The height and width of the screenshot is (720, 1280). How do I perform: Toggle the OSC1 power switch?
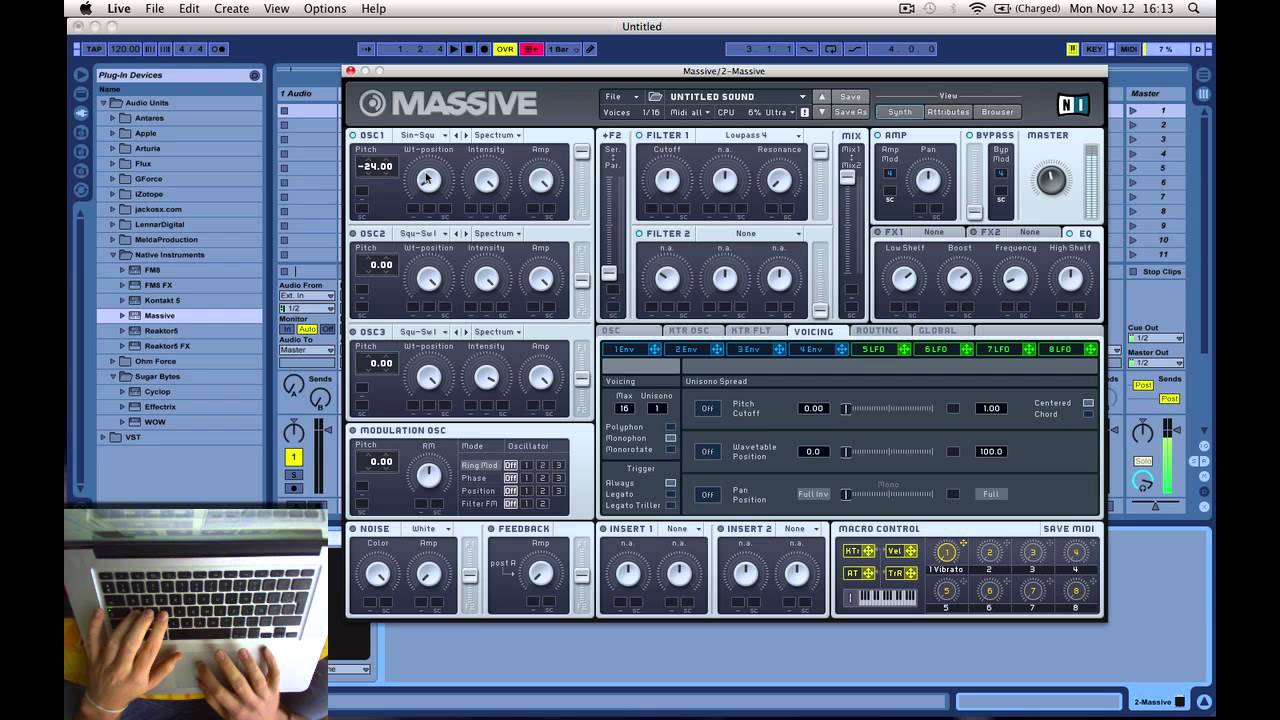coord(353,135)
